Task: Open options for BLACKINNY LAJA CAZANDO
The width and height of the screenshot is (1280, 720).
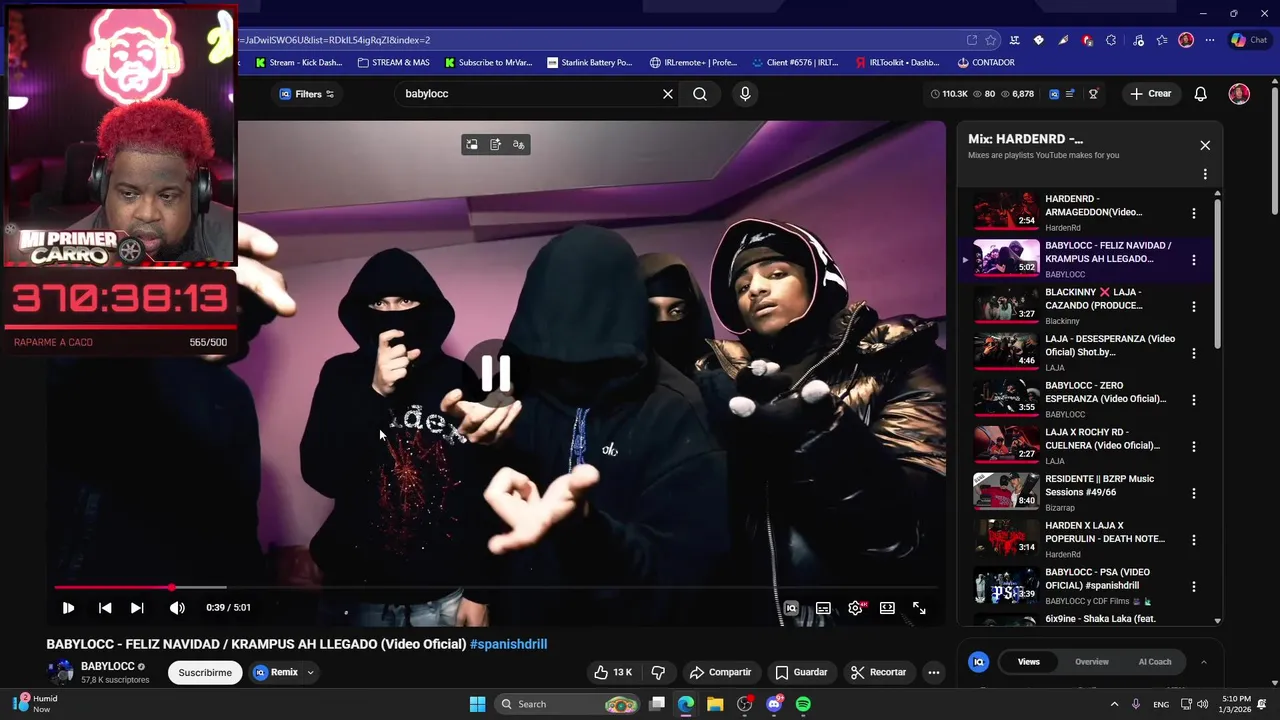Action: point(1193,306)
